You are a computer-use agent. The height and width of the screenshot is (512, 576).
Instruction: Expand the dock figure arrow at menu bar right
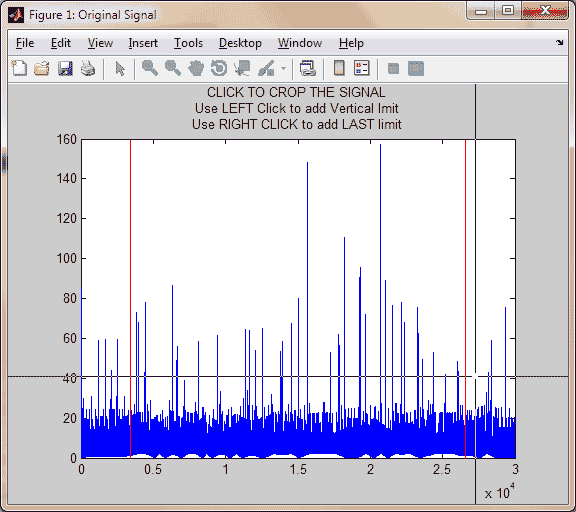(559, 43)
